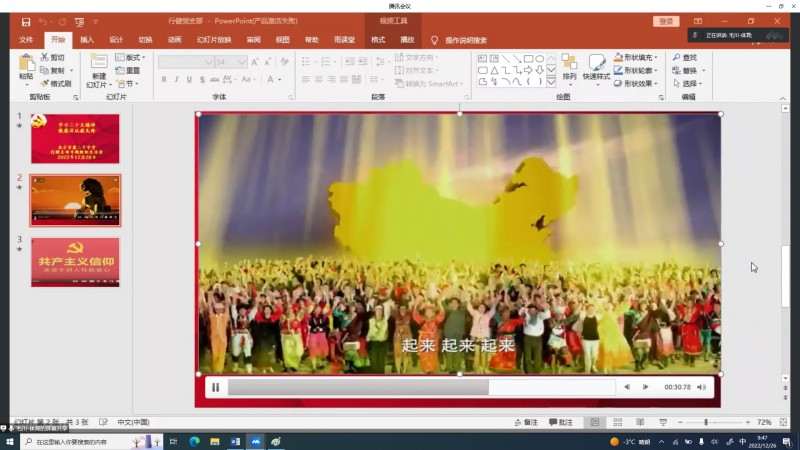Open the 幻灯片放映 Slide Show tab

click(214, 40)
